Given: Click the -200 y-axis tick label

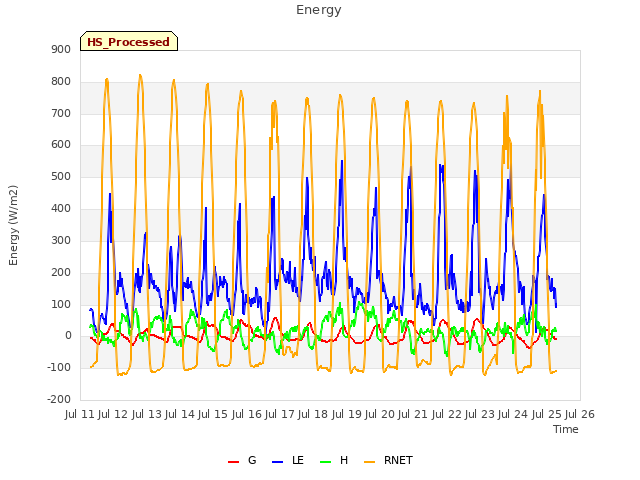Looking at the screenshot, I should 59,399.
